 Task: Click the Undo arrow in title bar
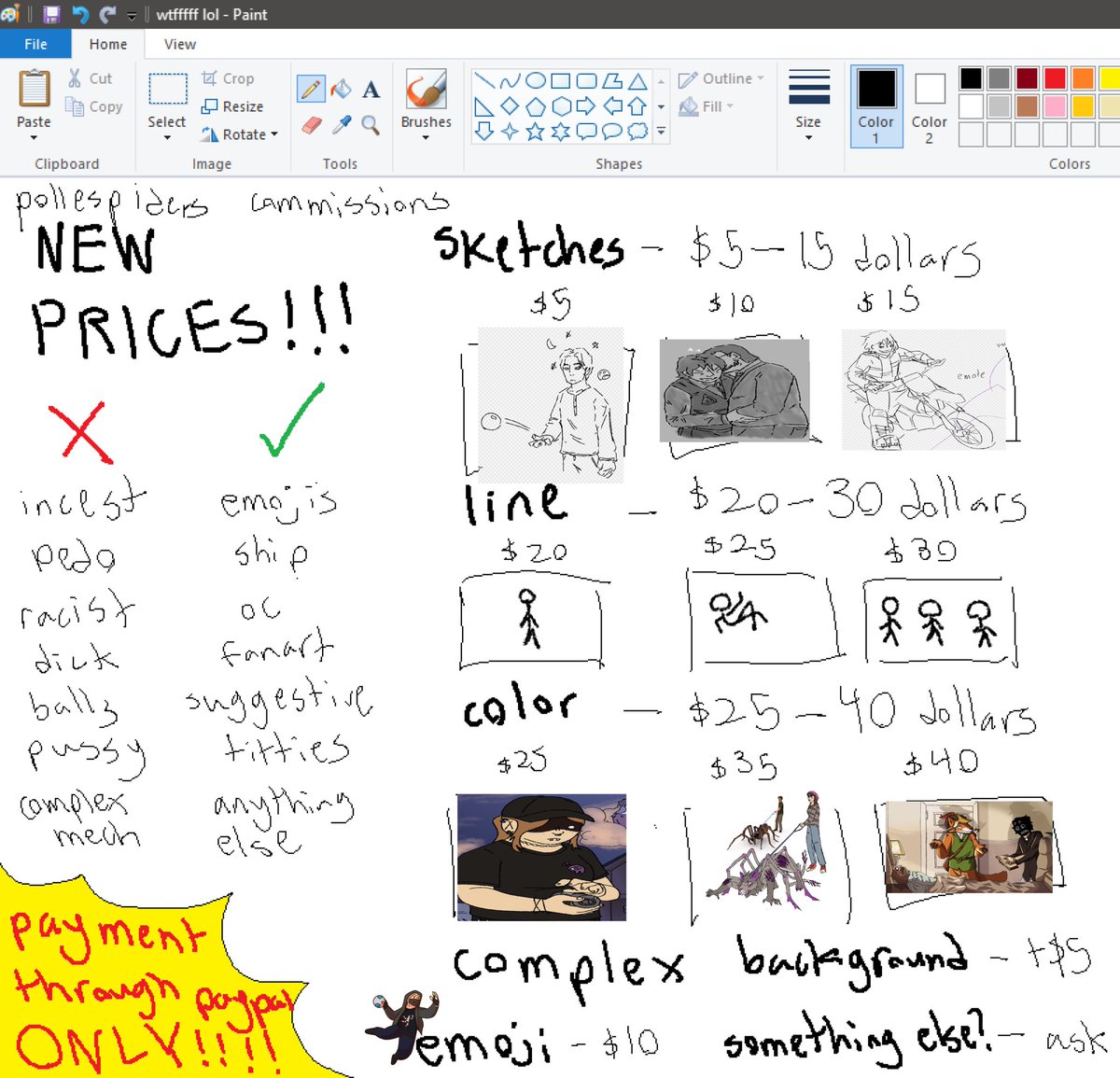coord(80,14)
